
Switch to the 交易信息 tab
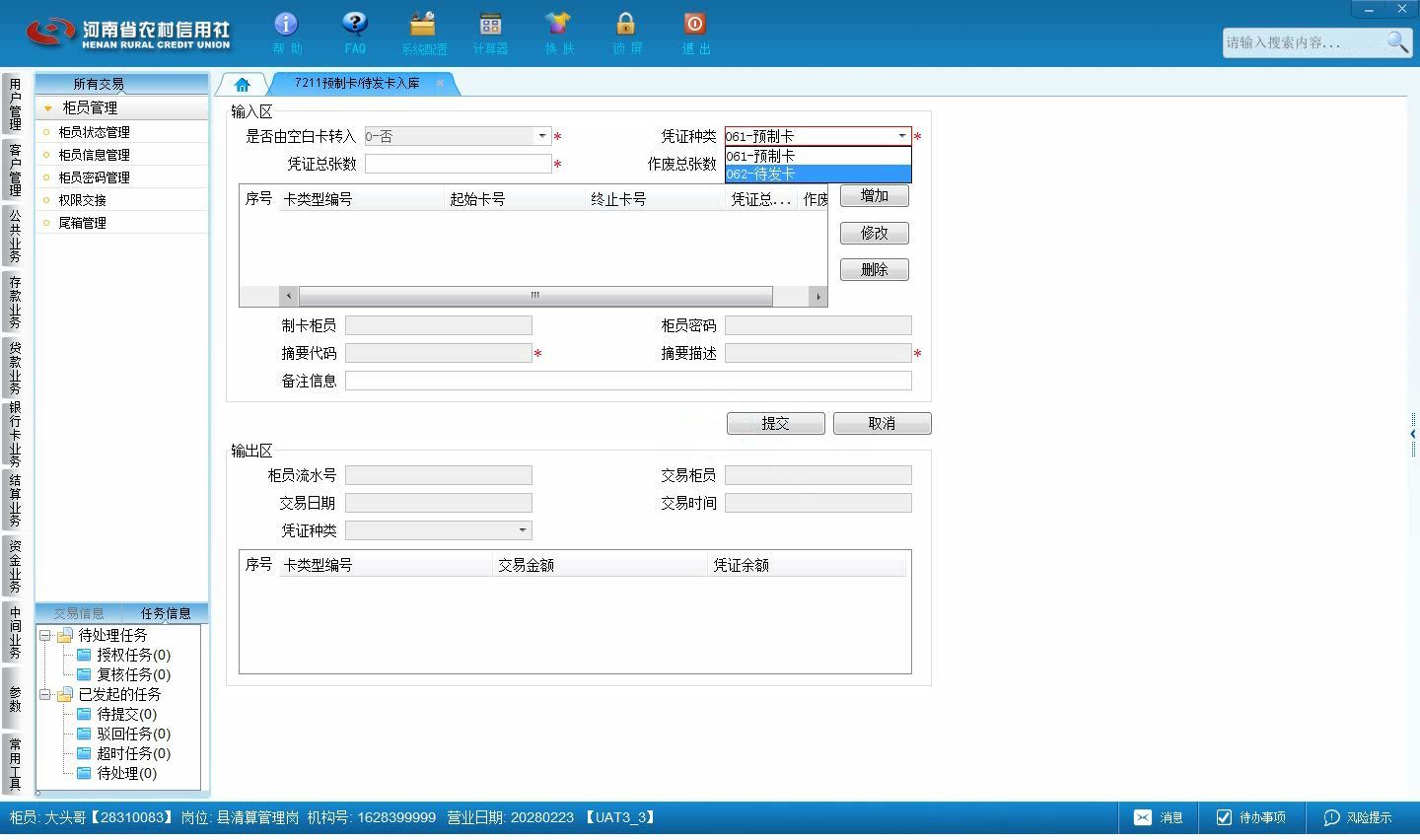pyautogui.click(x=79, y=613)
